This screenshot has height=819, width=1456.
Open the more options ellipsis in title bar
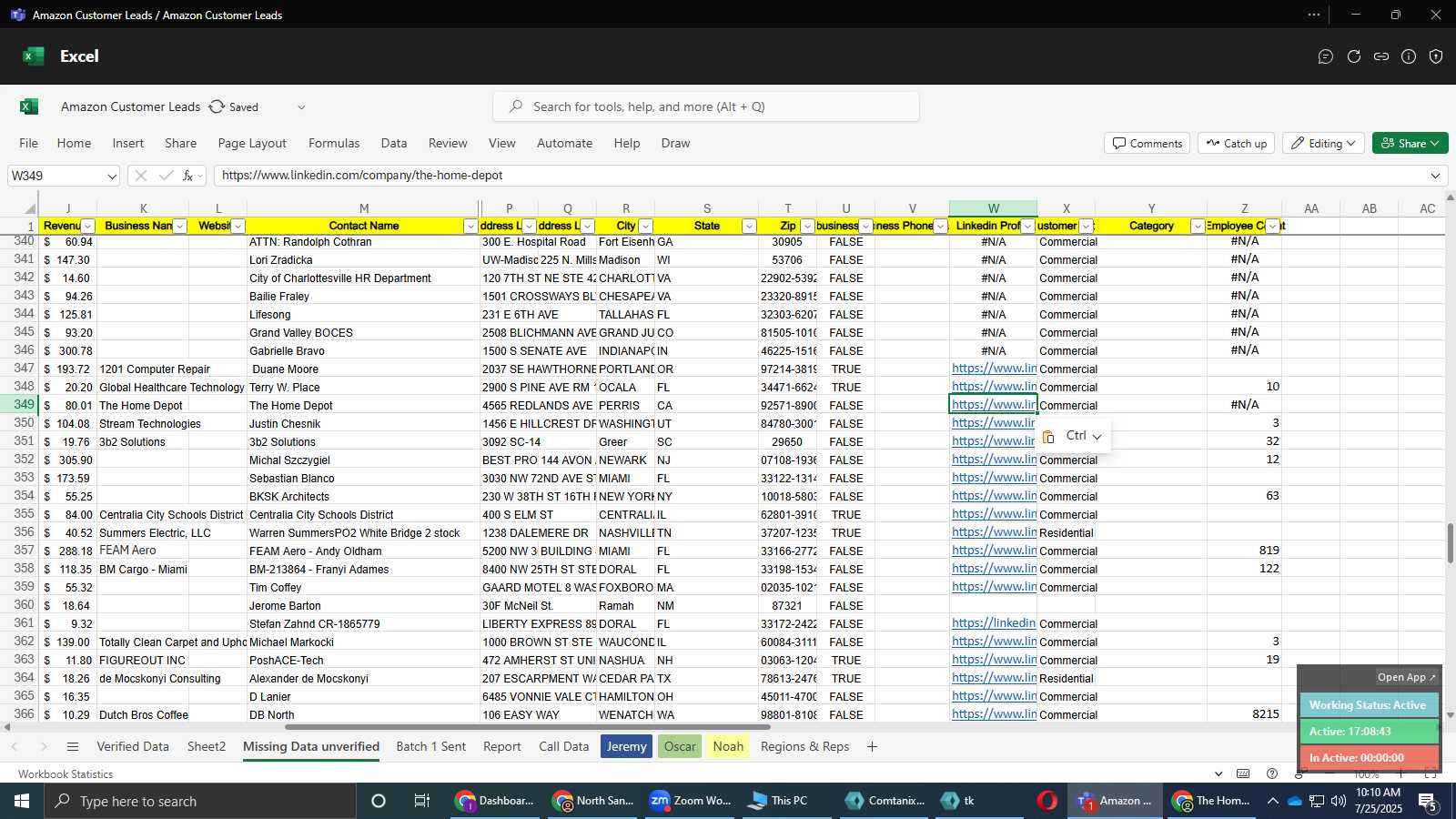(x=1314, y=15)
